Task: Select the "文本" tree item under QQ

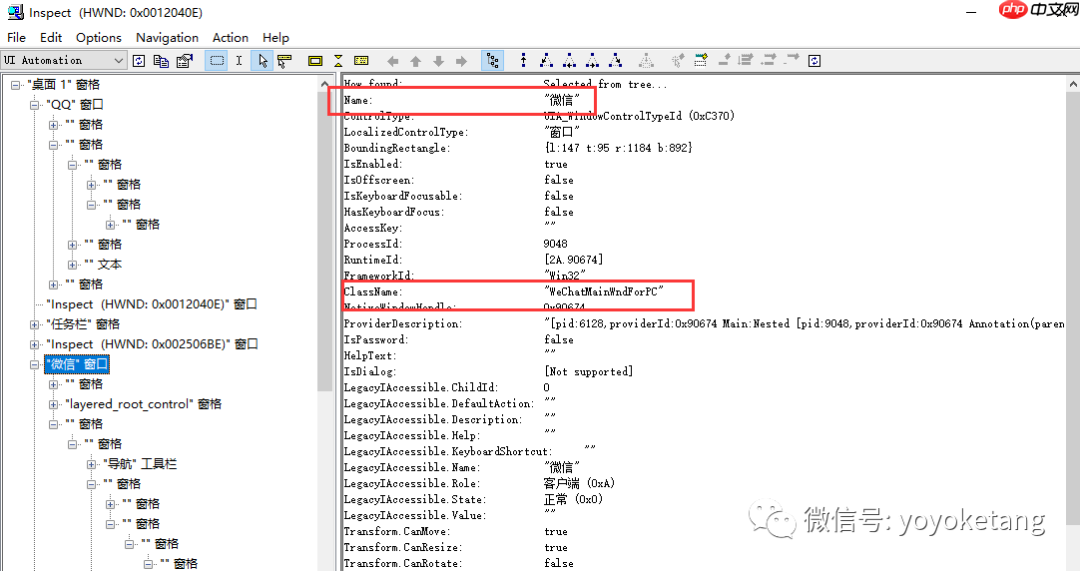Action: click(103, 264)
